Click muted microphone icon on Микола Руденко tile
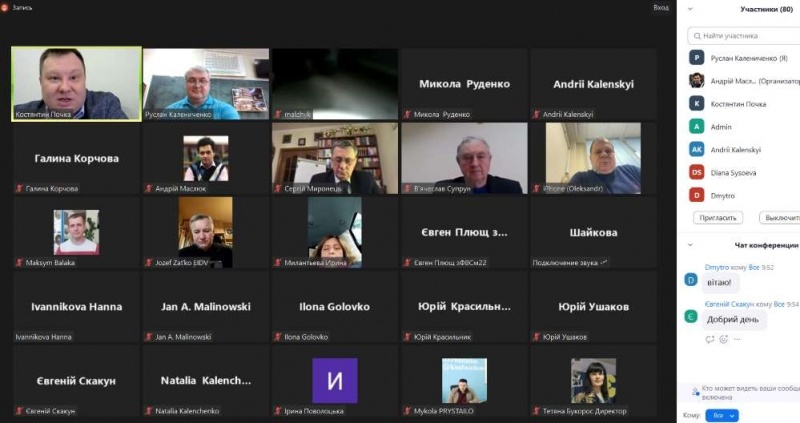800x423 pixels. pos(407,114)
